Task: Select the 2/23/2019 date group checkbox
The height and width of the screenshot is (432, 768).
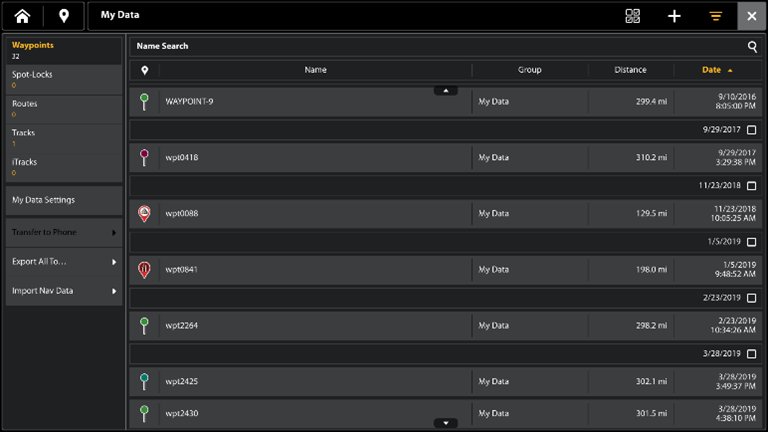Action: click(752, 298)
